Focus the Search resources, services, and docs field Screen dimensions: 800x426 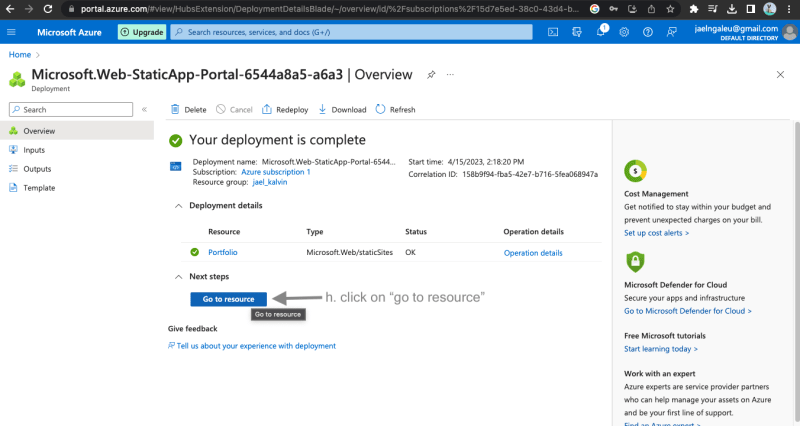351,32
